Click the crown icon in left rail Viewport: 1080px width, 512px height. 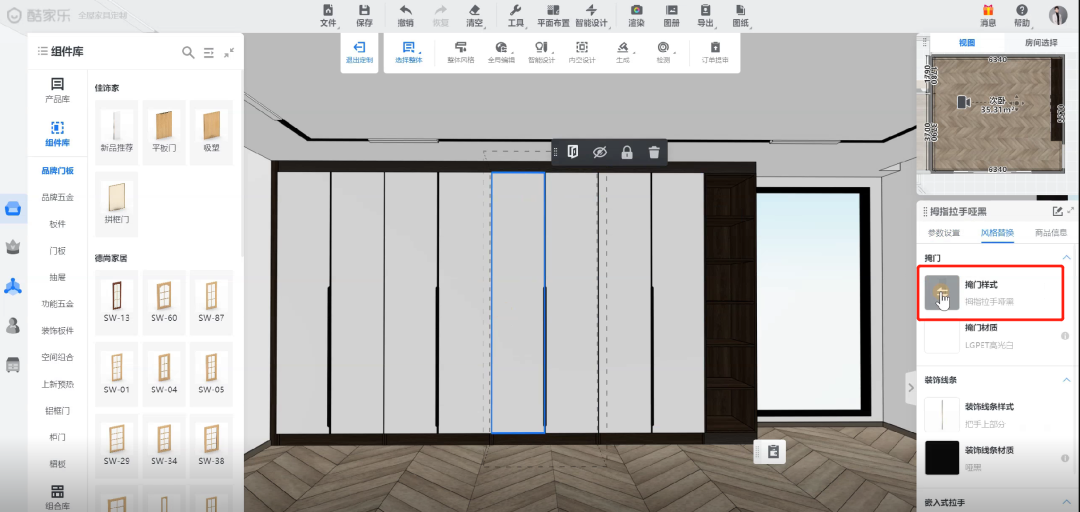[13, 246]
